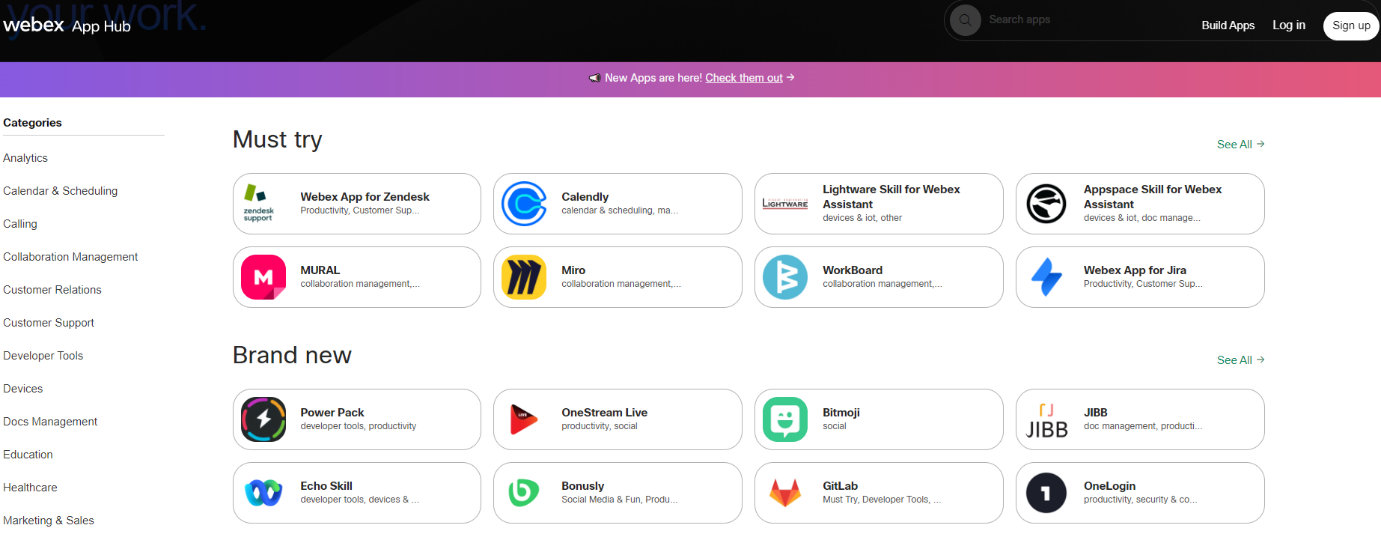Screen dimensions: 1381x549
Task: Click the Log in link
Action: pos(1288,26)
